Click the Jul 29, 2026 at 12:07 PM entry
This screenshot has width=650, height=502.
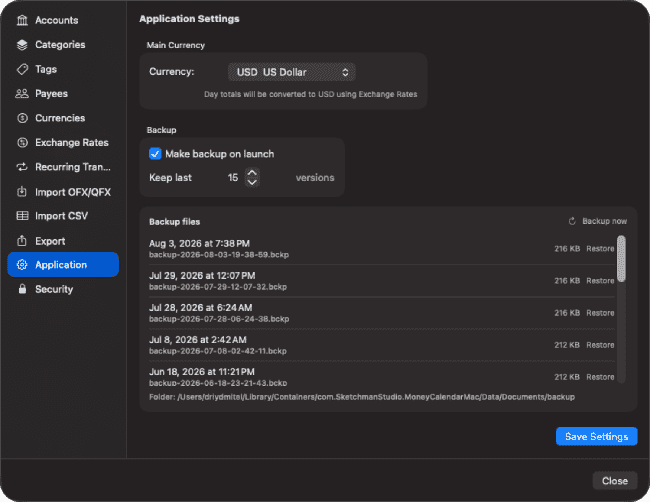click(202, 276)
